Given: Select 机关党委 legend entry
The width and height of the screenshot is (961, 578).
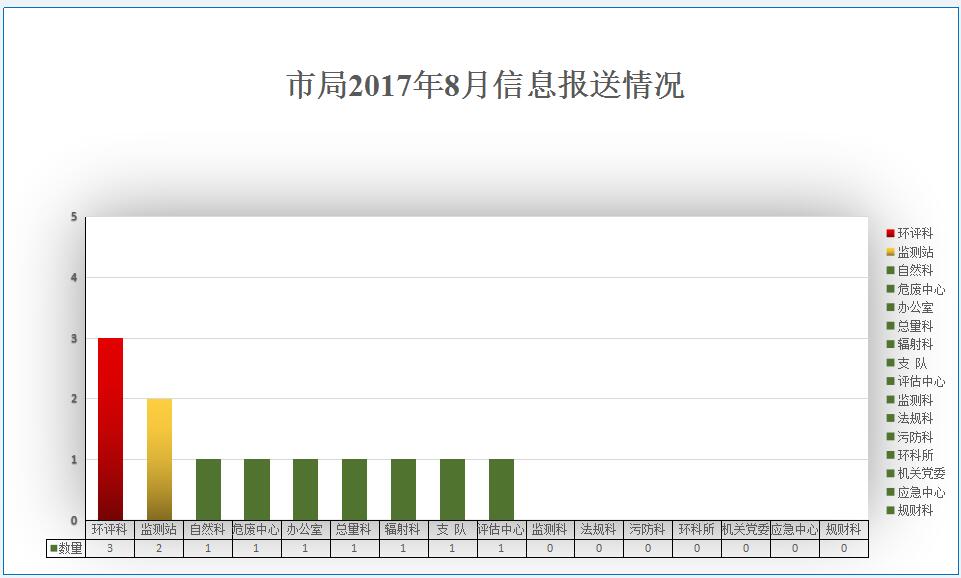Looking at the screenshot, I should click(920, 473).
